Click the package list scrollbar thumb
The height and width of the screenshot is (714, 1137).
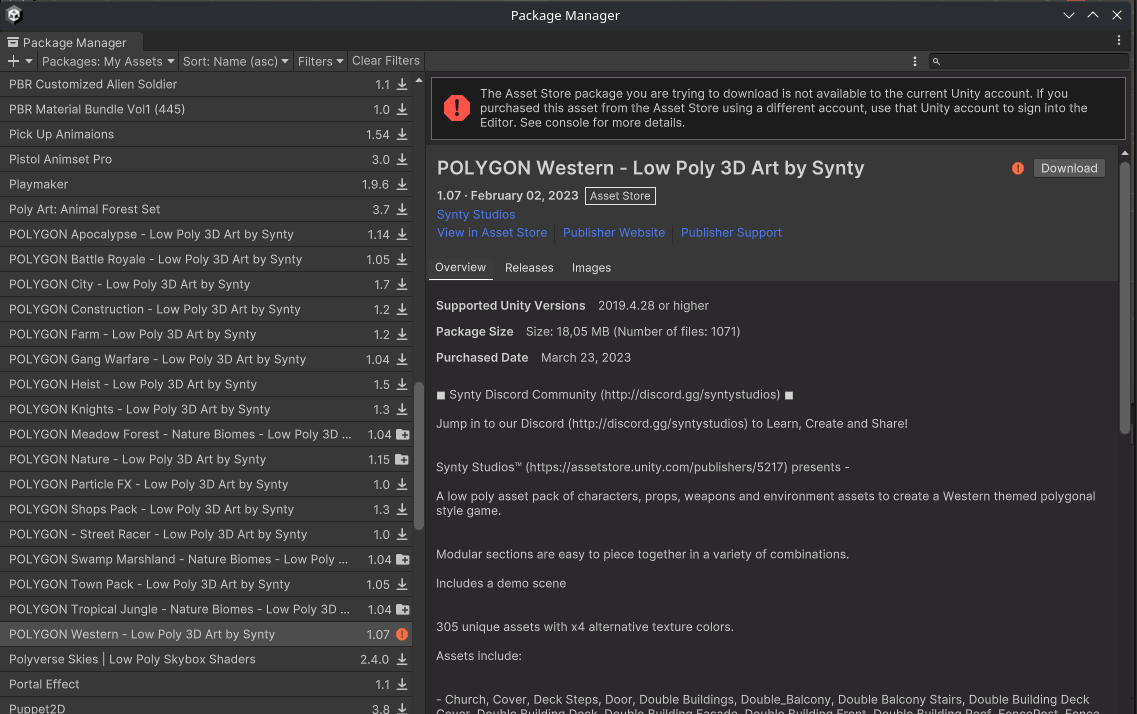(x=419, y=455)
